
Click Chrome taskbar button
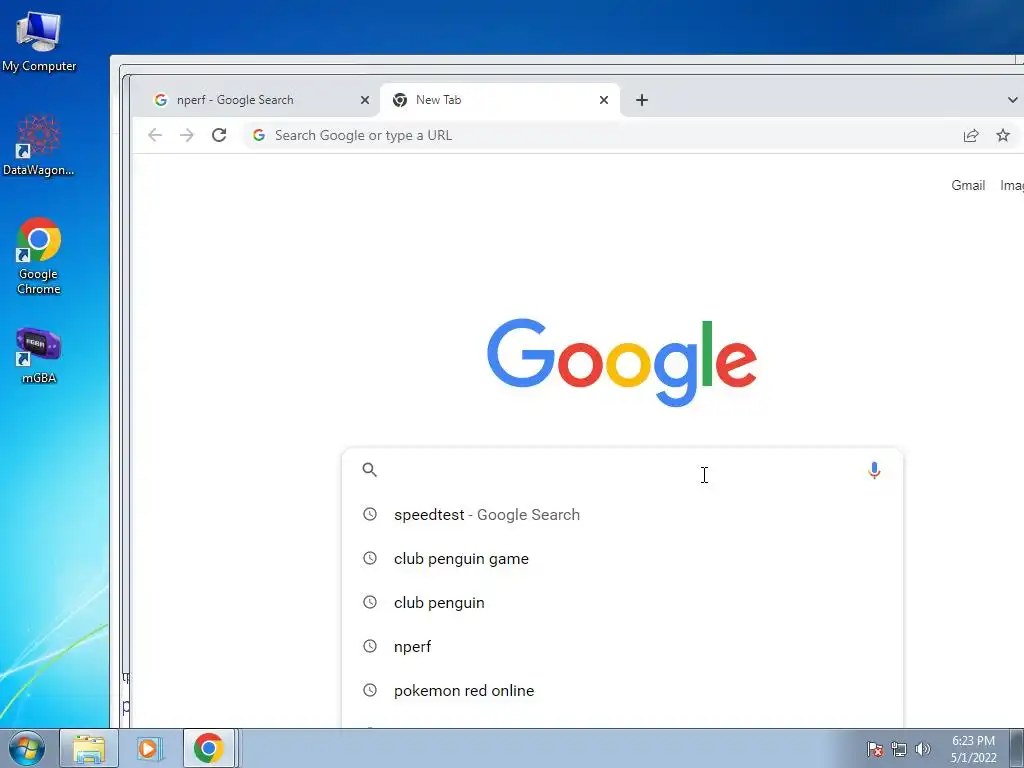[x=208, y=748]
